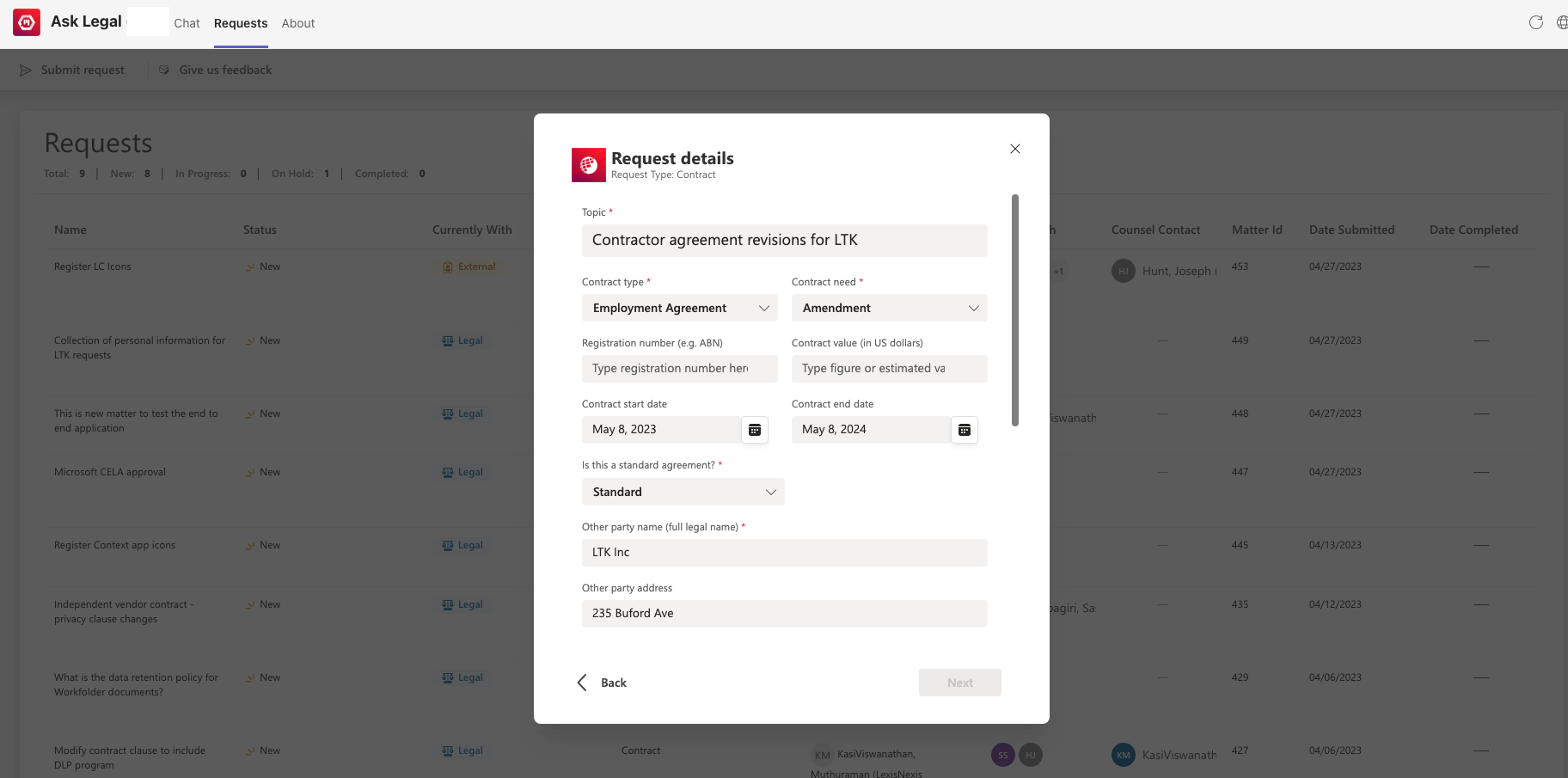The width and height of the screenshot is (1568, 778).
Task: Click the SS purple avatar in bottom row
Action: pos(1003,755)
